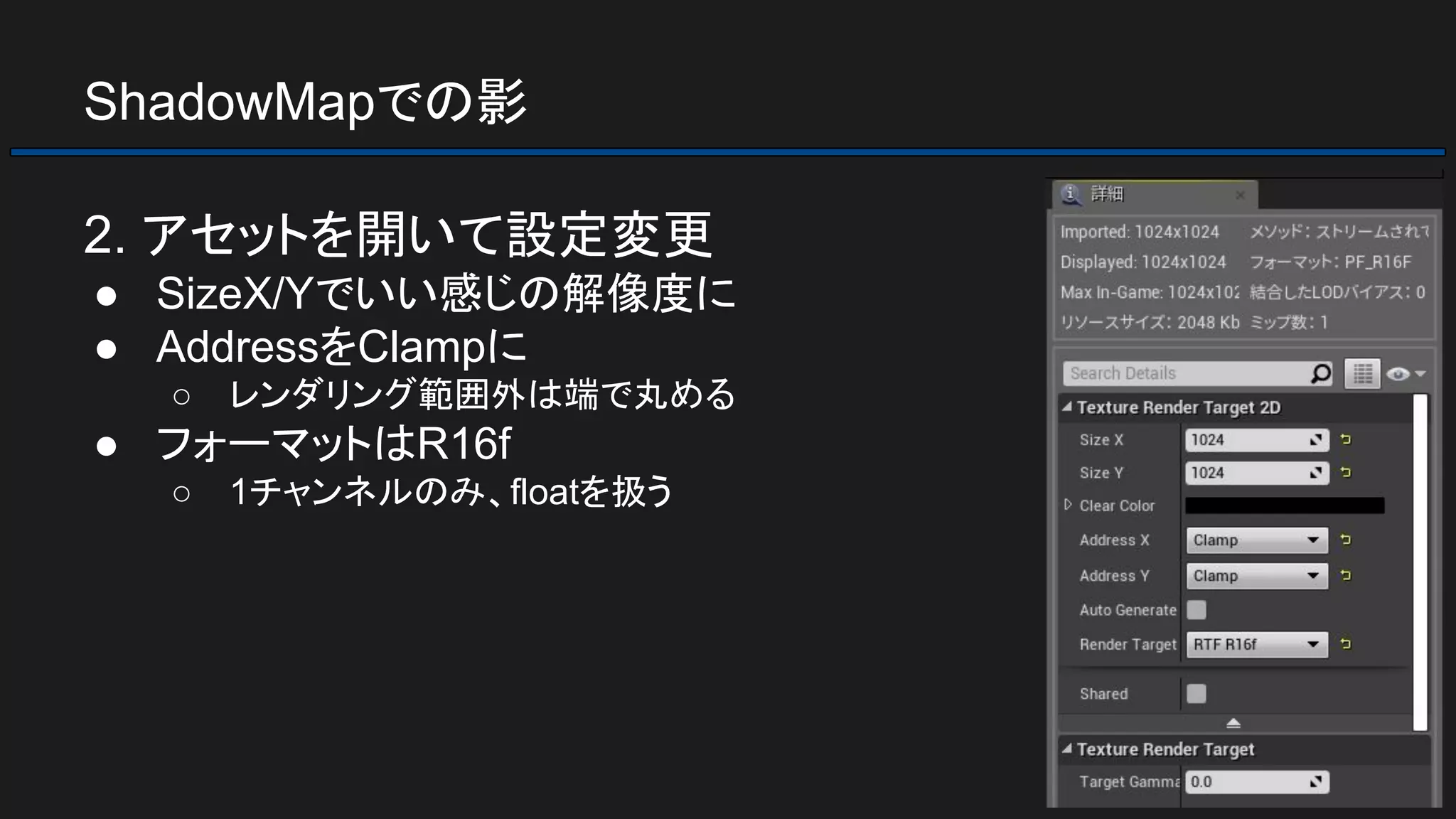1456x819 pixels.
Task: Click the Displayed: 1024x1024 text
Action: click(x=1143, y=262)
